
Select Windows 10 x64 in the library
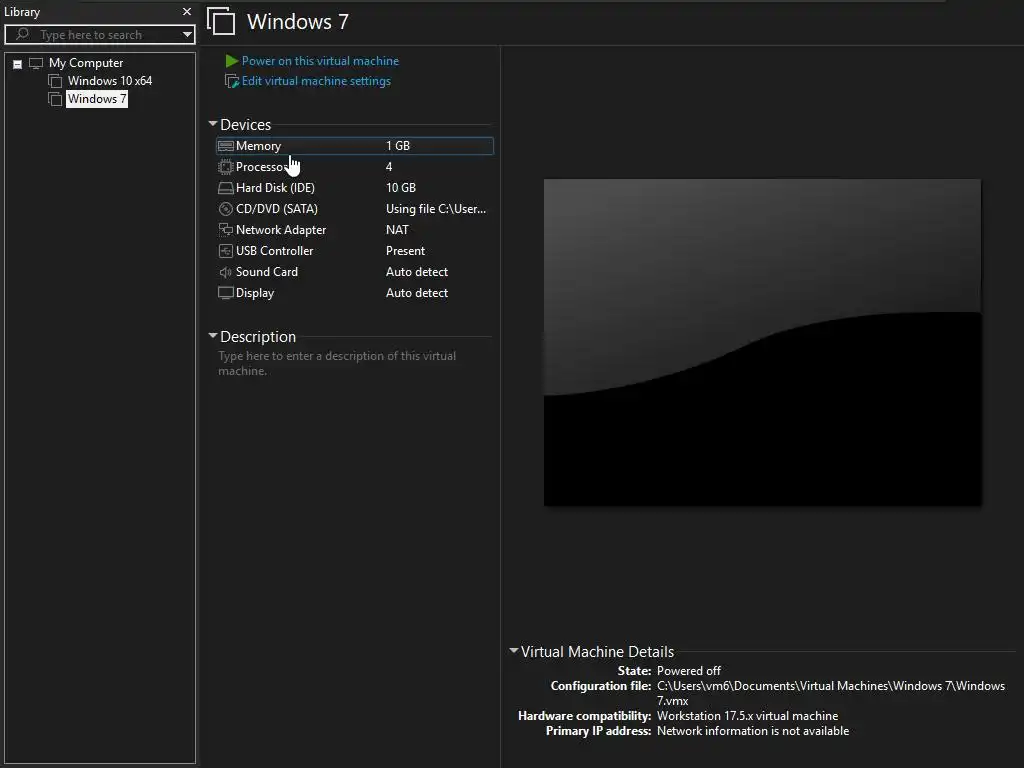coord(110,81)
